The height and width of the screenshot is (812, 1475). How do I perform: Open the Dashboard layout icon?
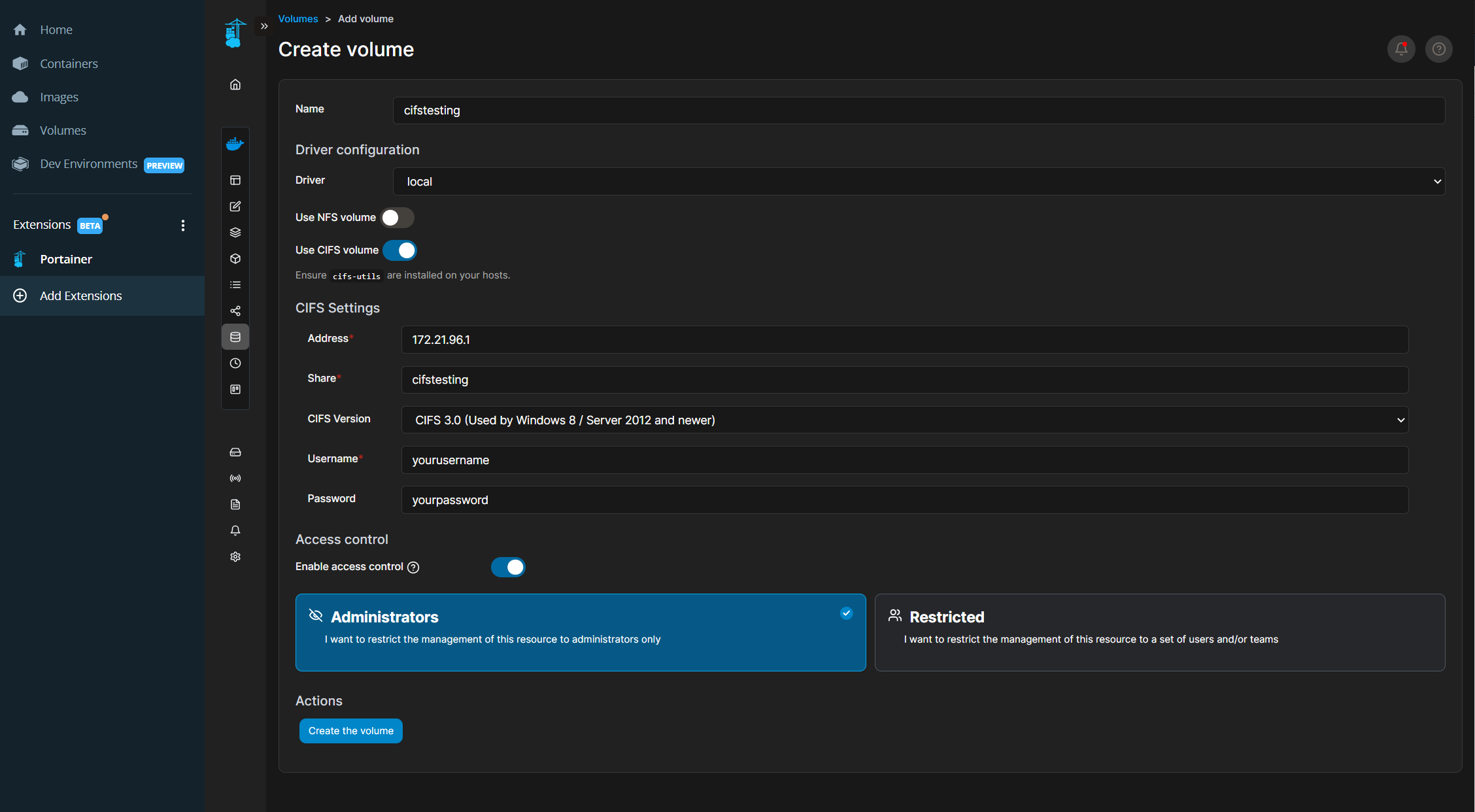tap(235, 180)
